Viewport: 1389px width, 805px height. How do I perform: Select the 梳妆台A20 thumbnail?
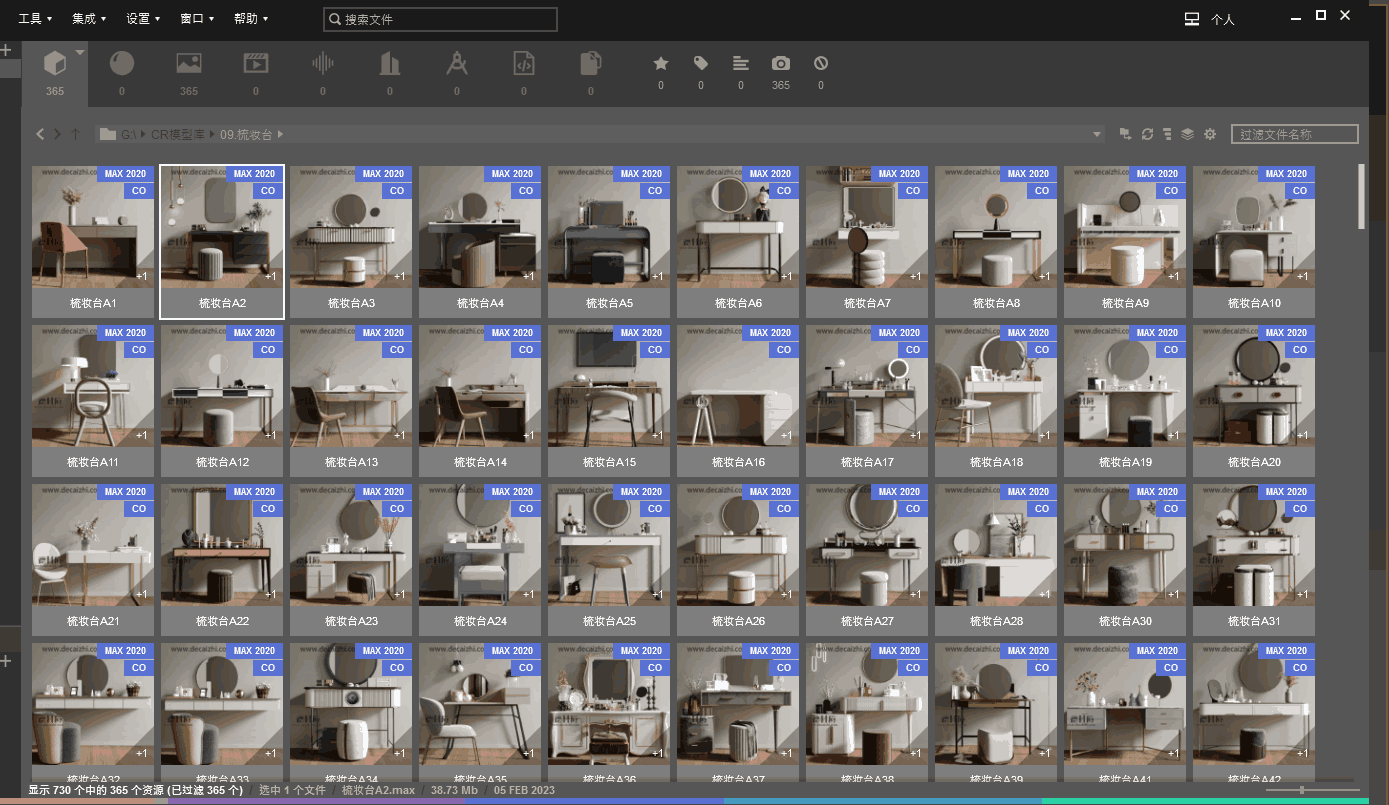(1254, 386)
